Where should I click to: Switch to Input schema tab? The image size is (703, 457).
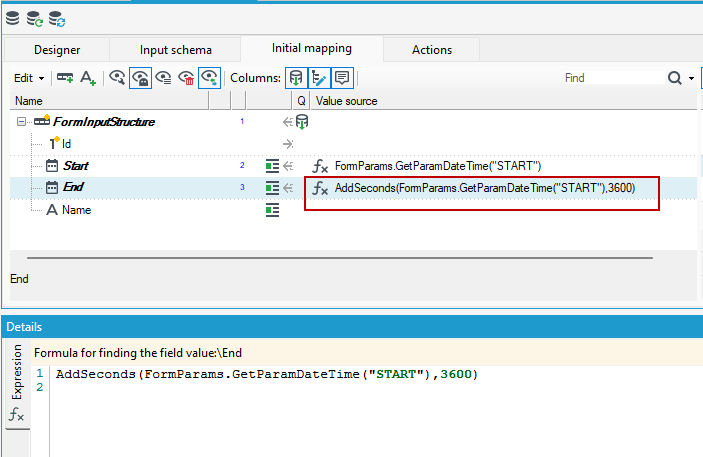click(175, 49)
